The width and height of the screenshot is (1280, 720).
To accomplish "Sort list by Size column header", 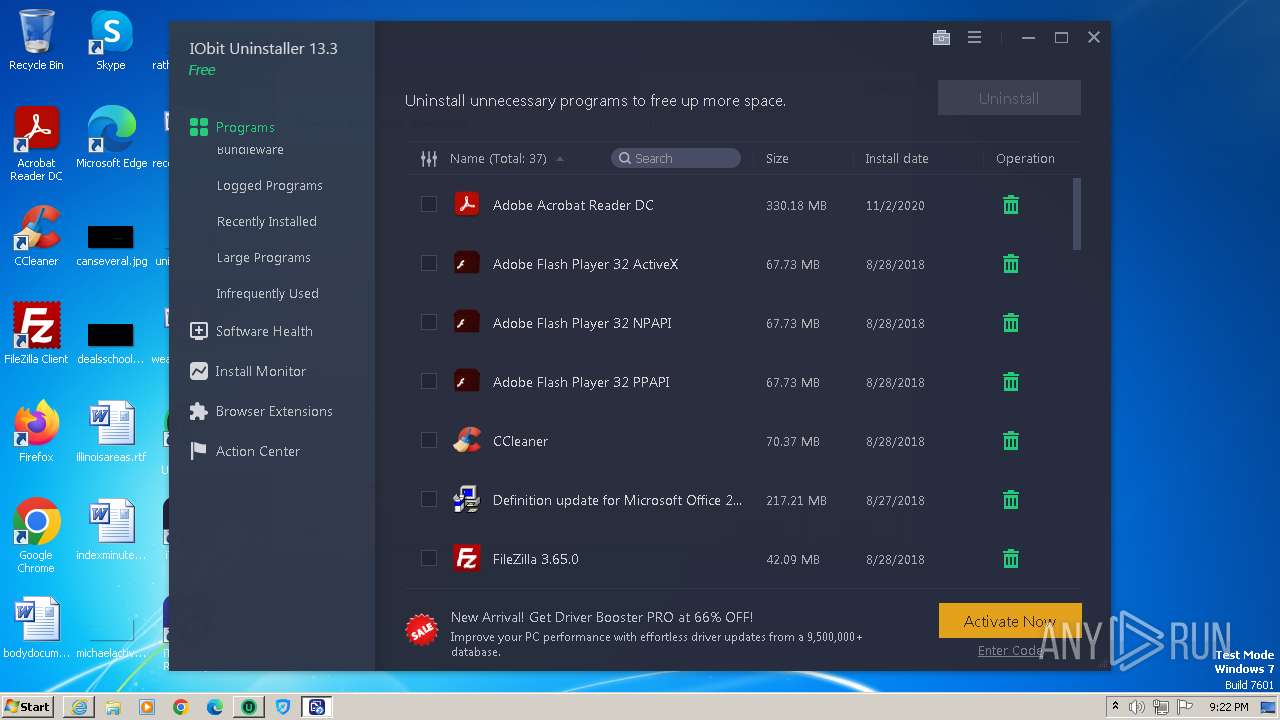I will click(x=777, y=158).
